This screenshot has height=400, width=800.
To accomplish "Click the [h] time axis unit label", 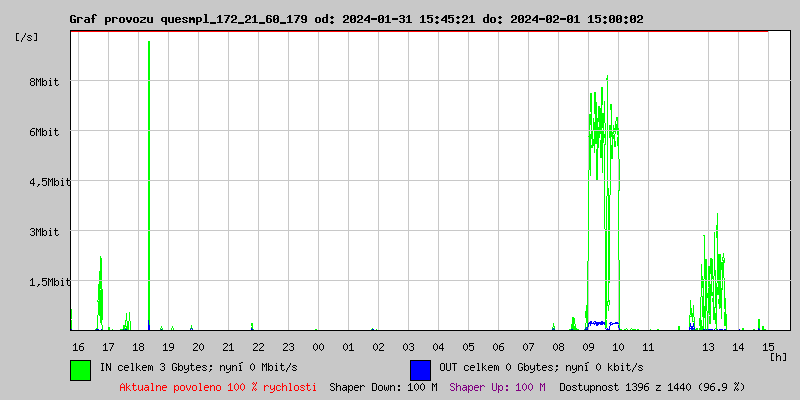I will coord(779,356).
